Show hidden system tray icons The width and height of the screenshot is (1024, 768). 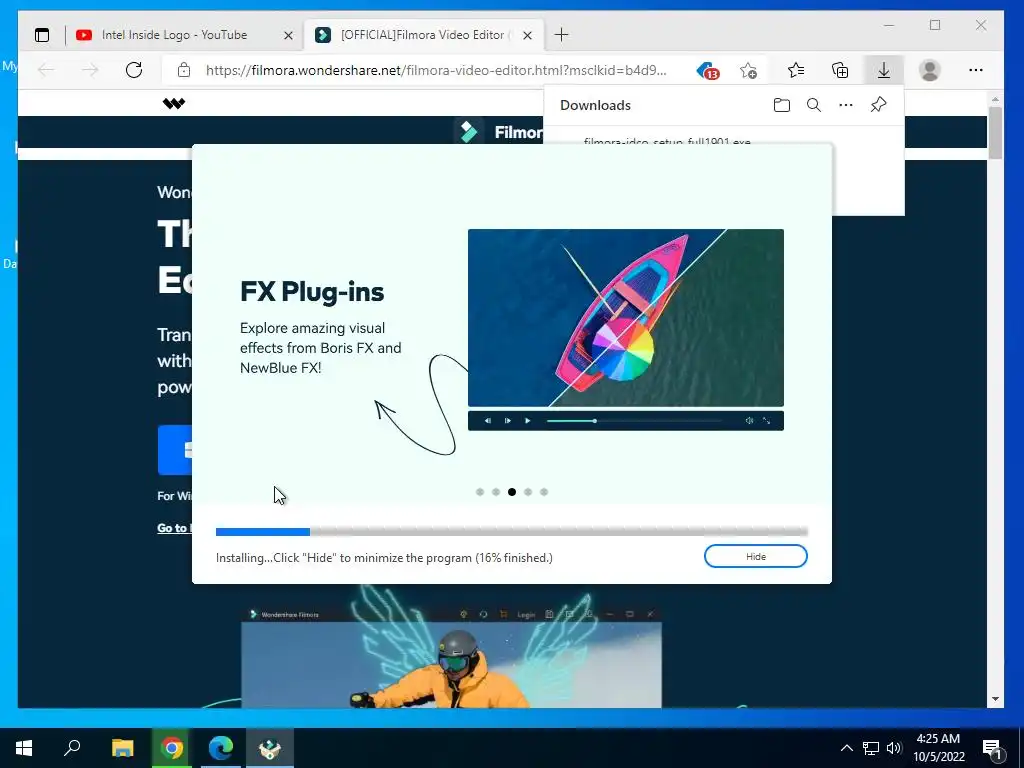846,748
